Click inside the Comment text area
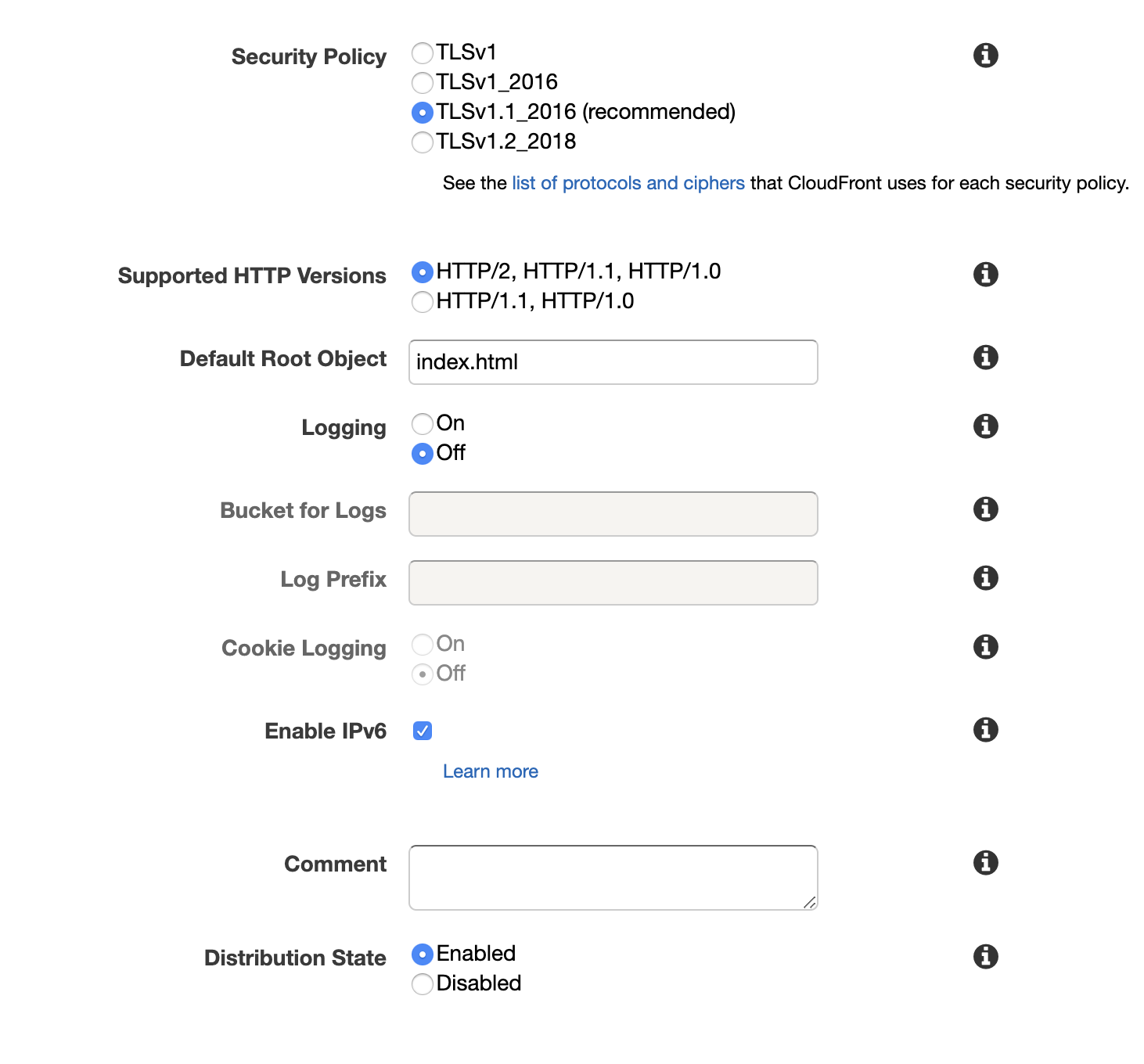Viewport: 1144px width, 1064px height. point(613,877)
